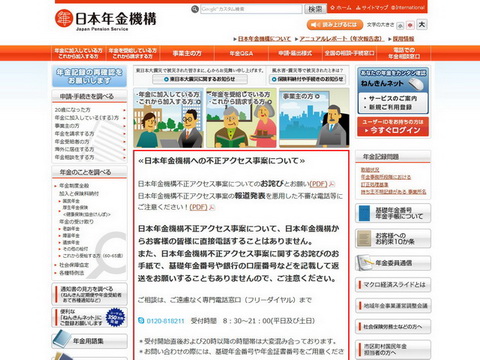This screenshot has width=480, height=360.
Task: Set text size to small (小)
Action: coord(400,25)
